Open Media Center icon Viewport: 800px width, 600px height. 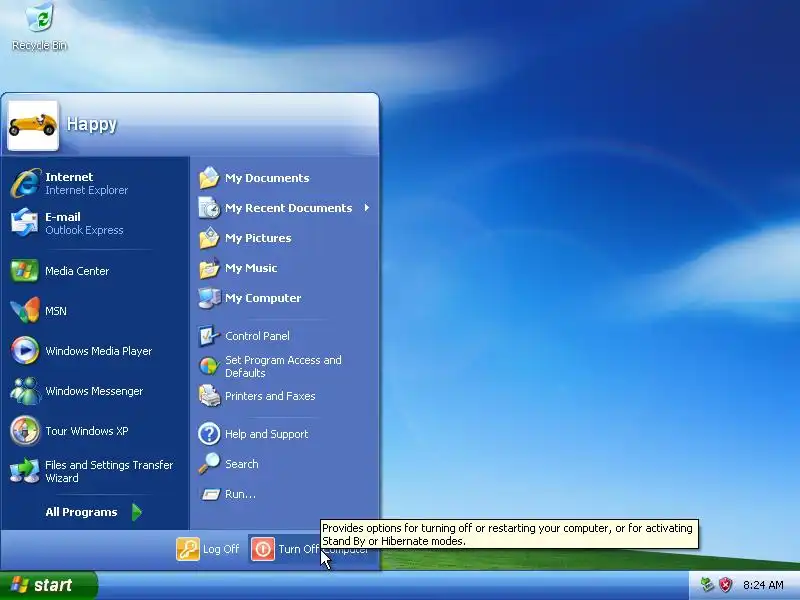(x=24, y=271)
